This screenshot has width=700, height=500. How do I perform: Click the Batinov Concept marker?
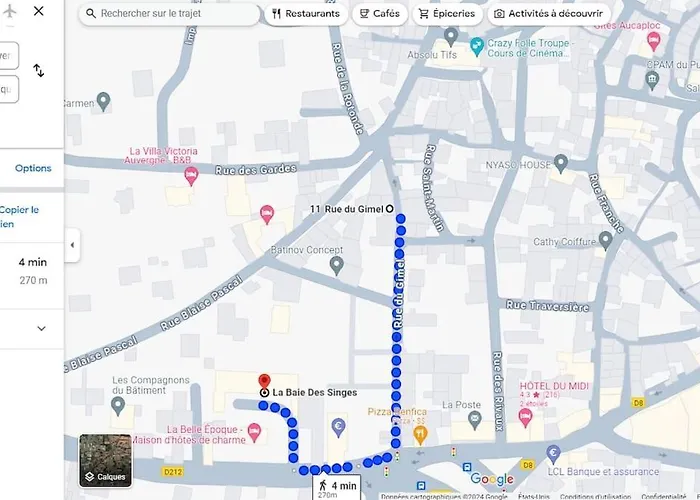[337, 265]
